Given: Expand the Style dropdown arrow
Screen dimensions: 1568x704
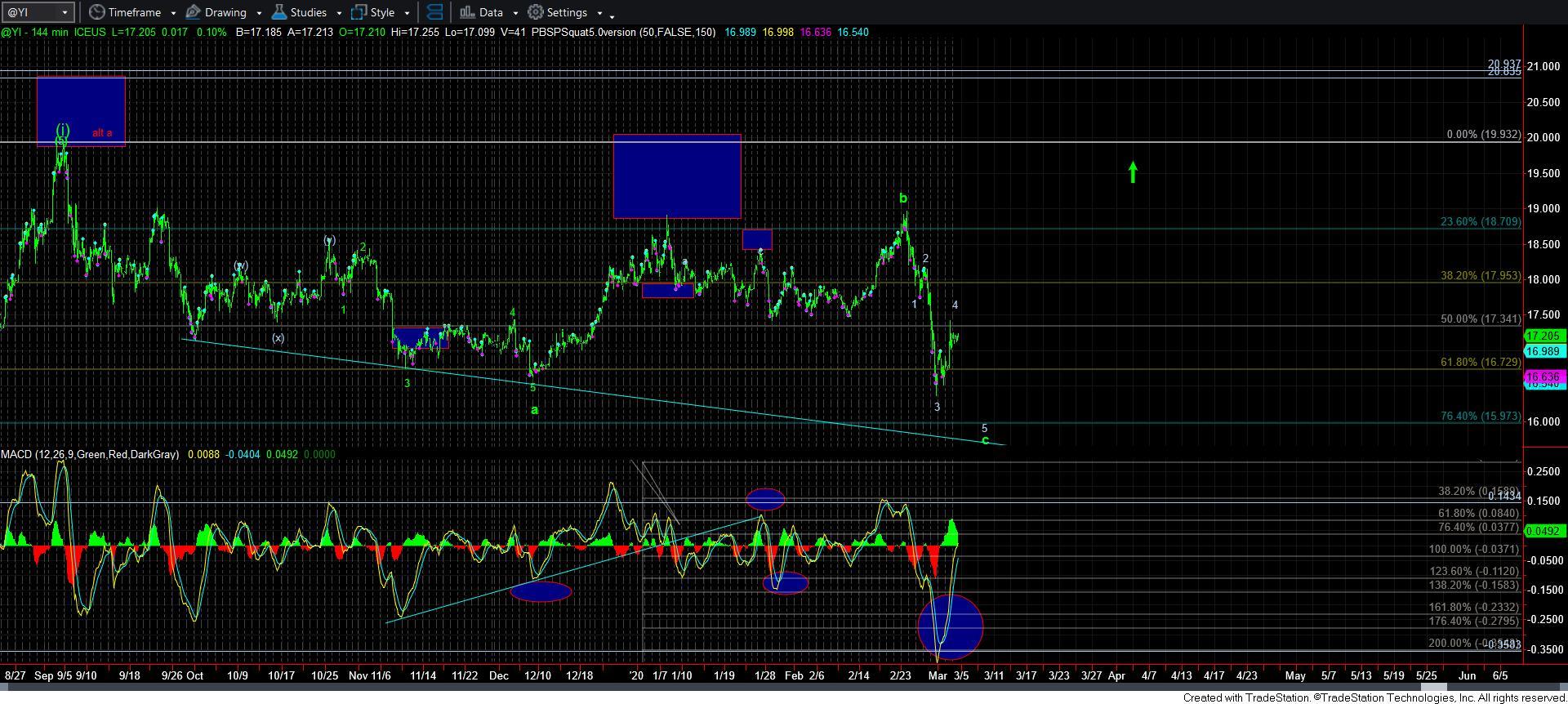Looking at the screenshot, I should tap(407, 13).
